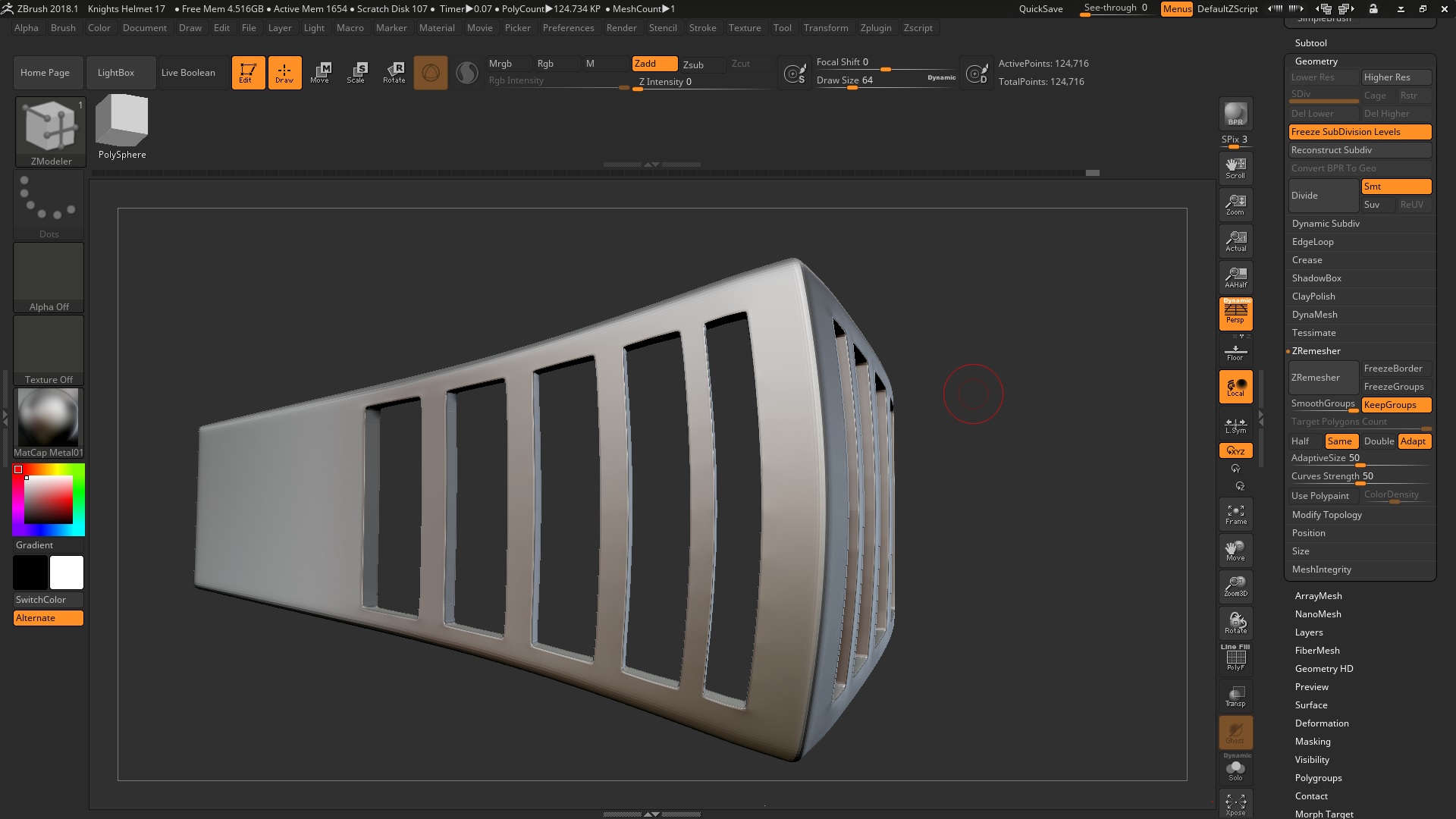Open the Preferences menu

tap(569, 28)
